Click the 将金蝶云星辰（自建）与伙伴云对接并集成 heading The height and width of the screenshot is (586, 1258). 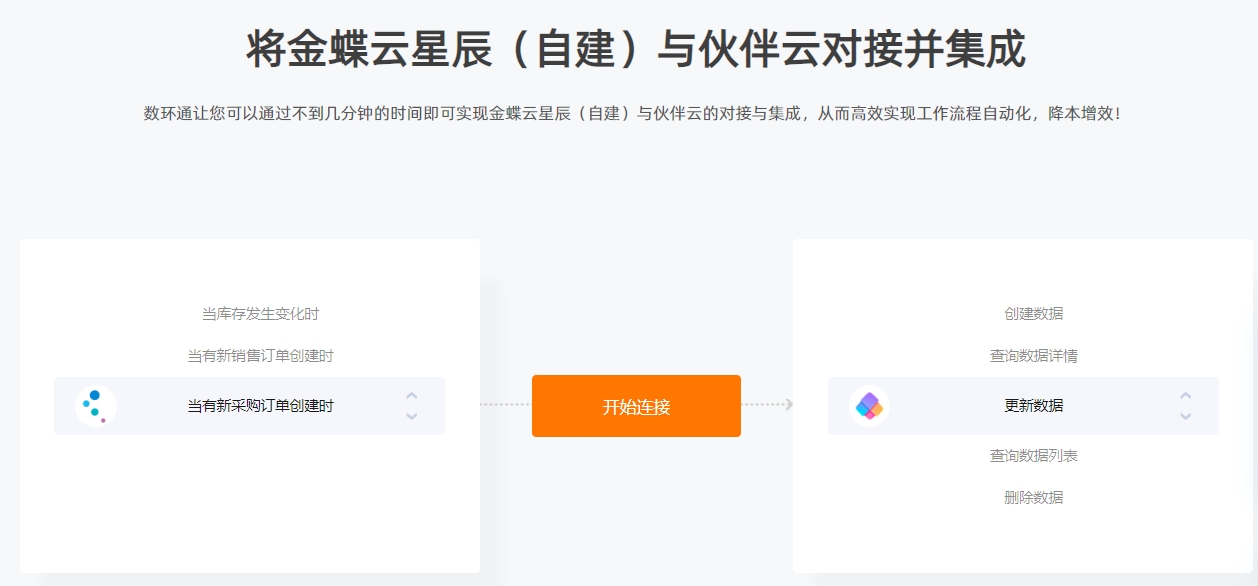pyautogui.click(x=636, y=49)
